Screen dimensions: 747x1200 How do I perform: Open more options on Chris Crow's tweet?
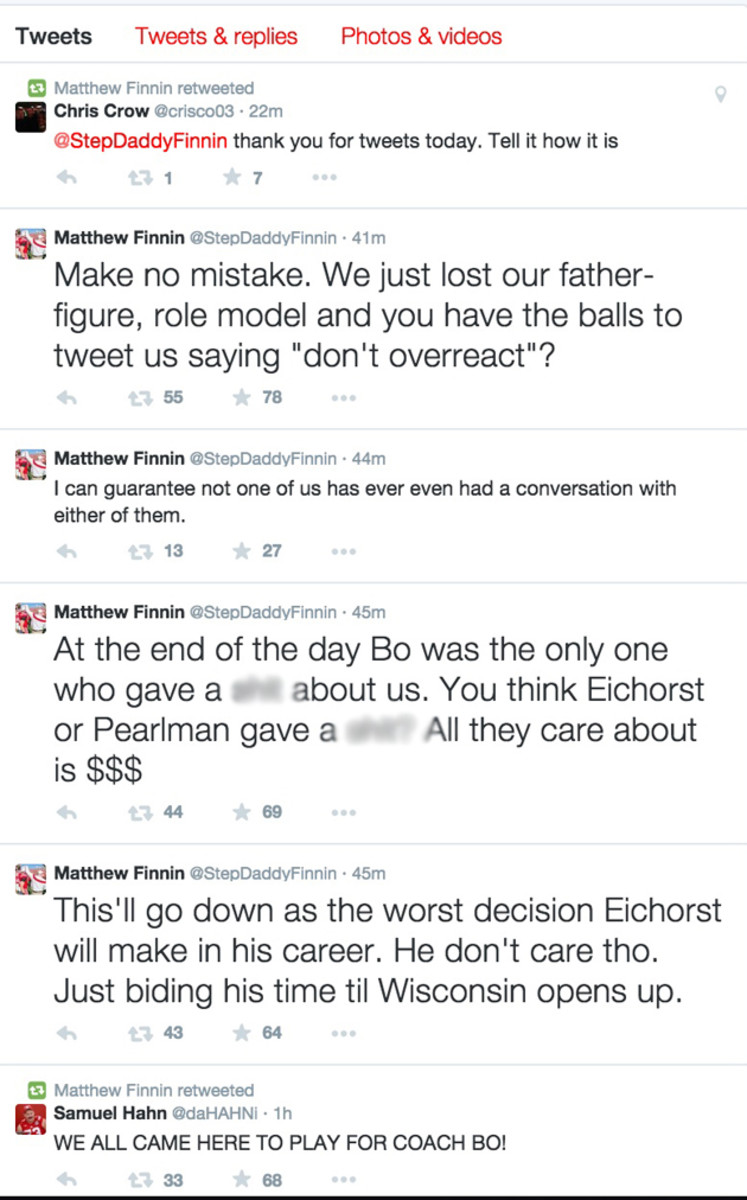323,177
